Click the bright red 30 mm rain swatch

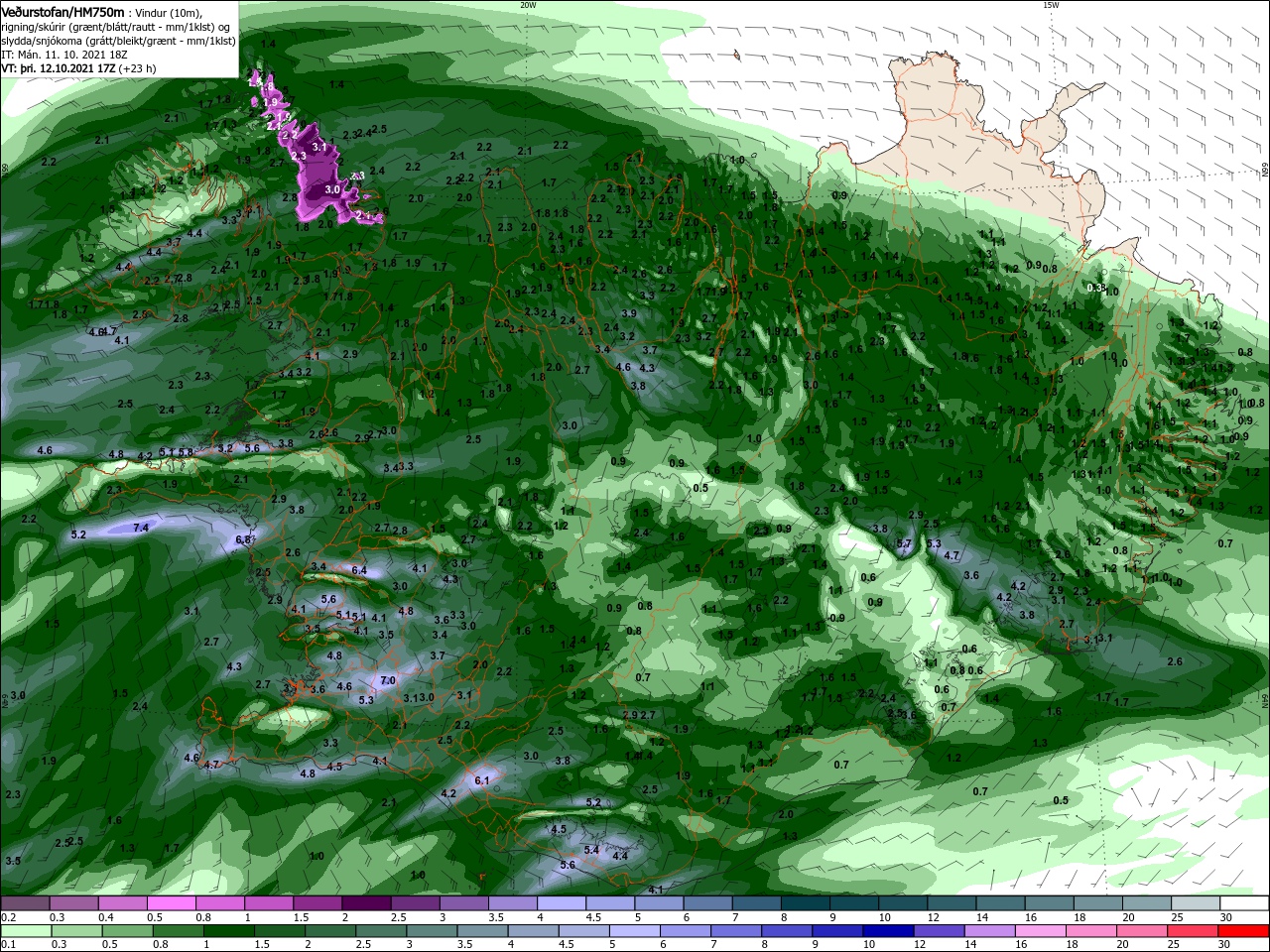click(x=1245, y=931)
